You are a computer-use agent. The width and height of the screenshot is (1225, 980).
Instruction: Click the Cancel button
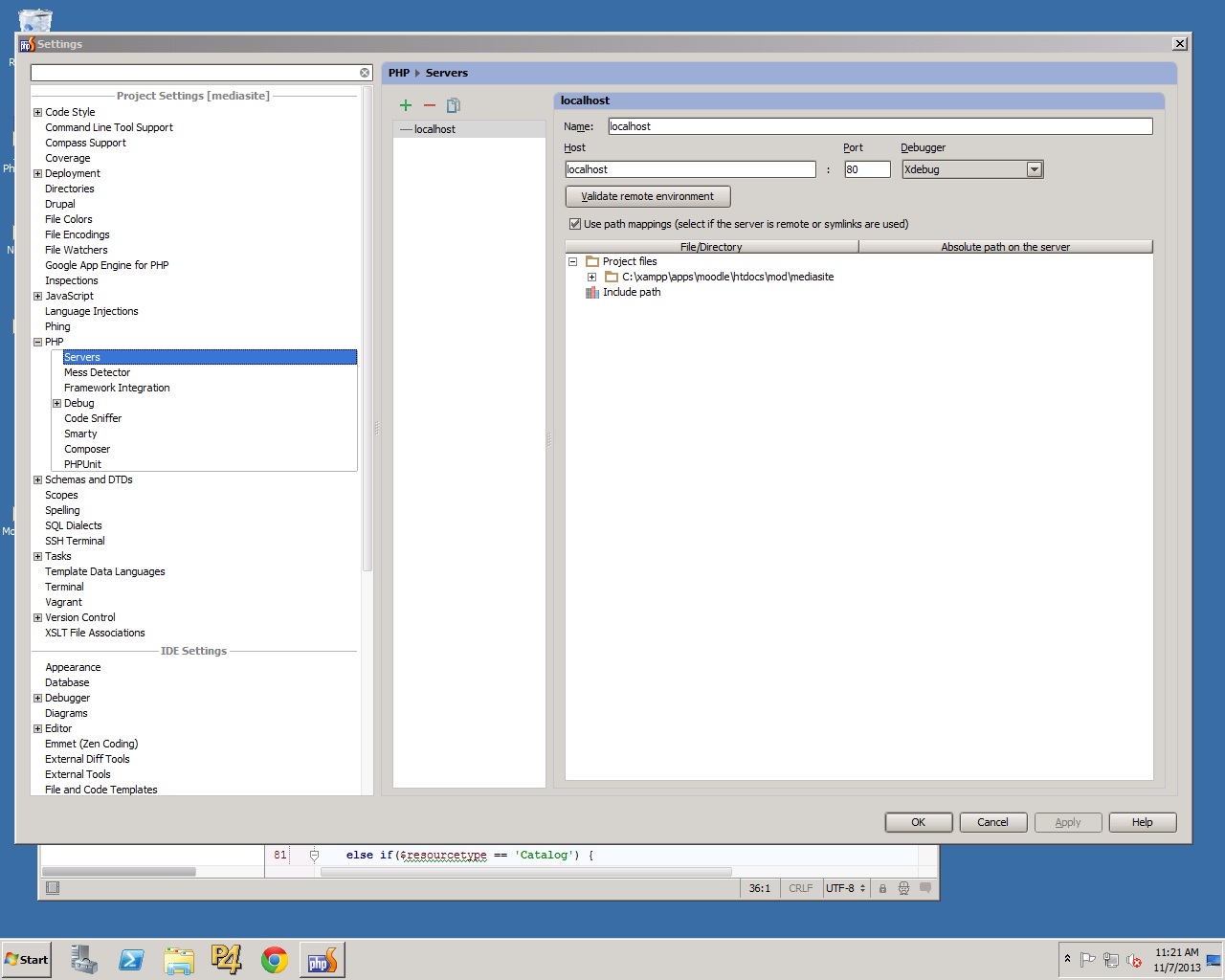click(x=992, y=822)
